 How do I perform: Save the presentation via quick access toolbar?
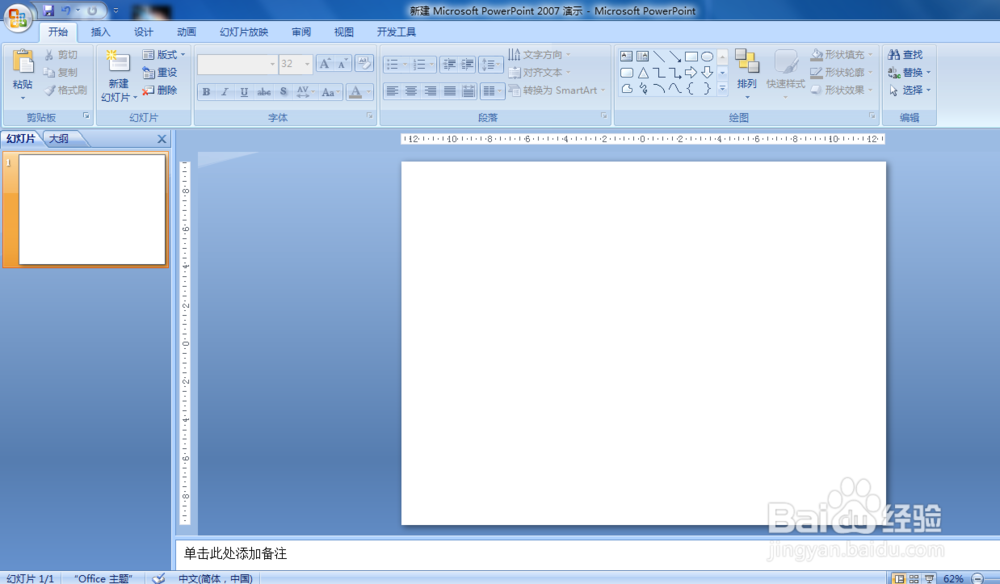tap(48, 11)
